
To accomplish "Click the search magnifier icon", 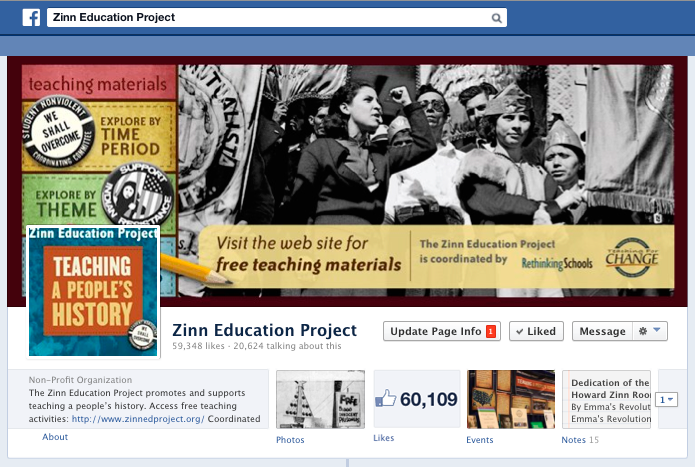I will (496, 18).
